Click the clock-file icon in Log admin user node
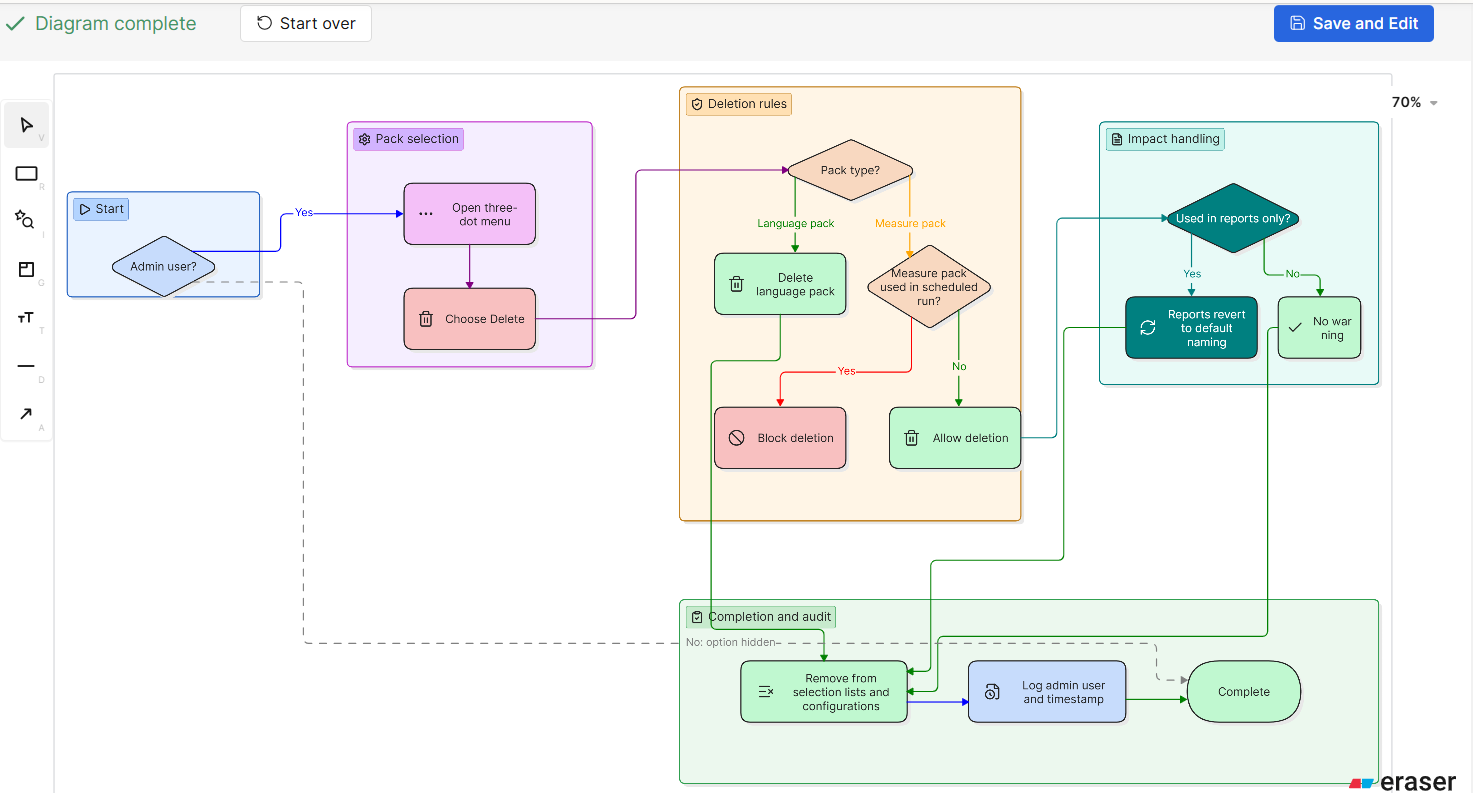The width and height of the screenshot is (1473, 793). [x=992, y=692]
